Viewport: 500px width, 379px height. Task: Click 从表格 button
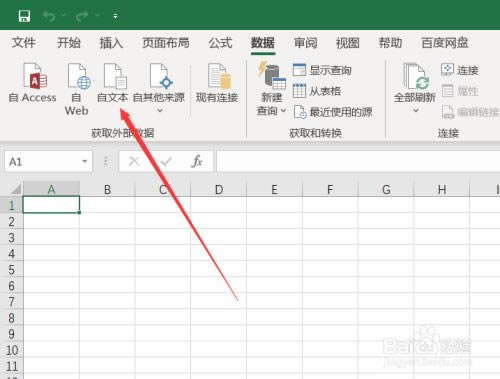(x=317, y=91)
